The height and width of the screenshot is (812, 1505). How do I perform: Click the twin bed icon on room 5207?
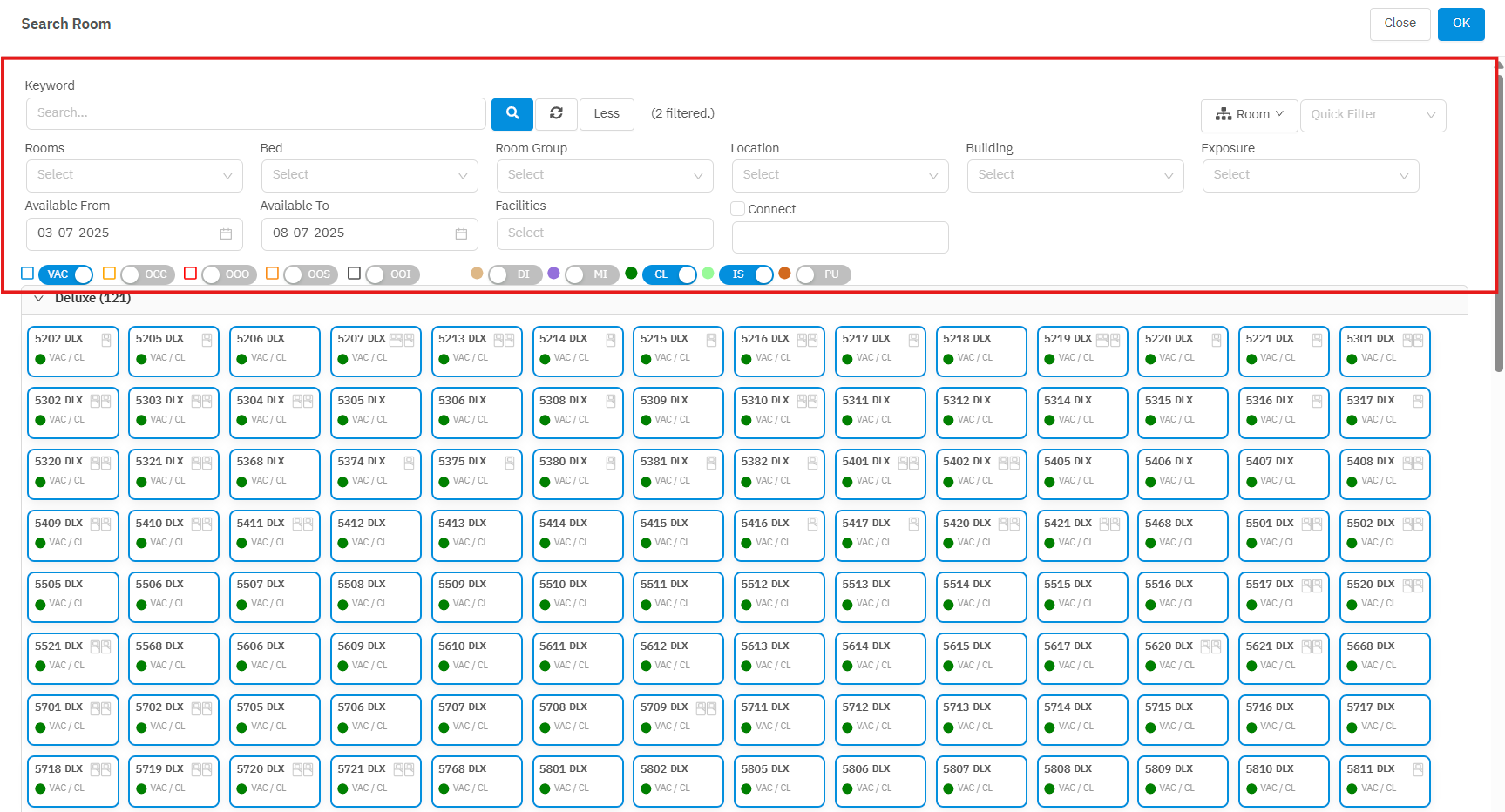click(x=402, y=340)
